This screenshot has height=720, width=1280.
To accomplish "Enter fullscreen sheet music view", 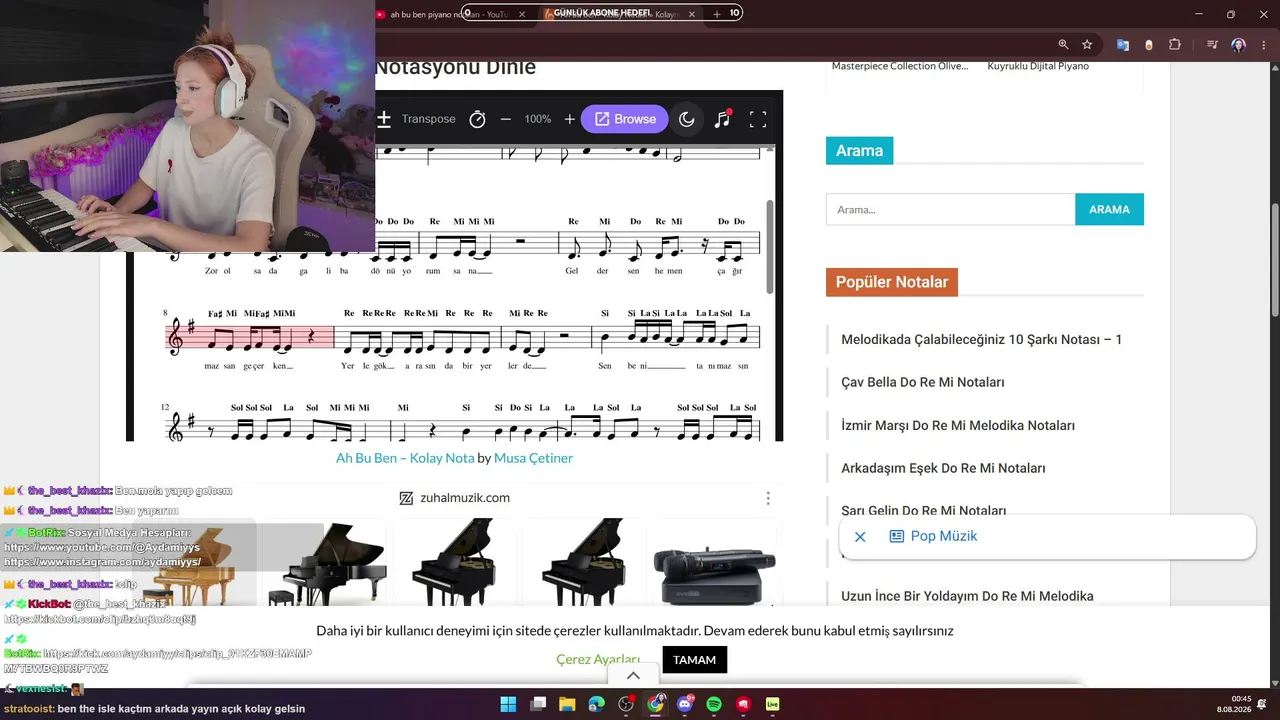I will coord(758,119).
